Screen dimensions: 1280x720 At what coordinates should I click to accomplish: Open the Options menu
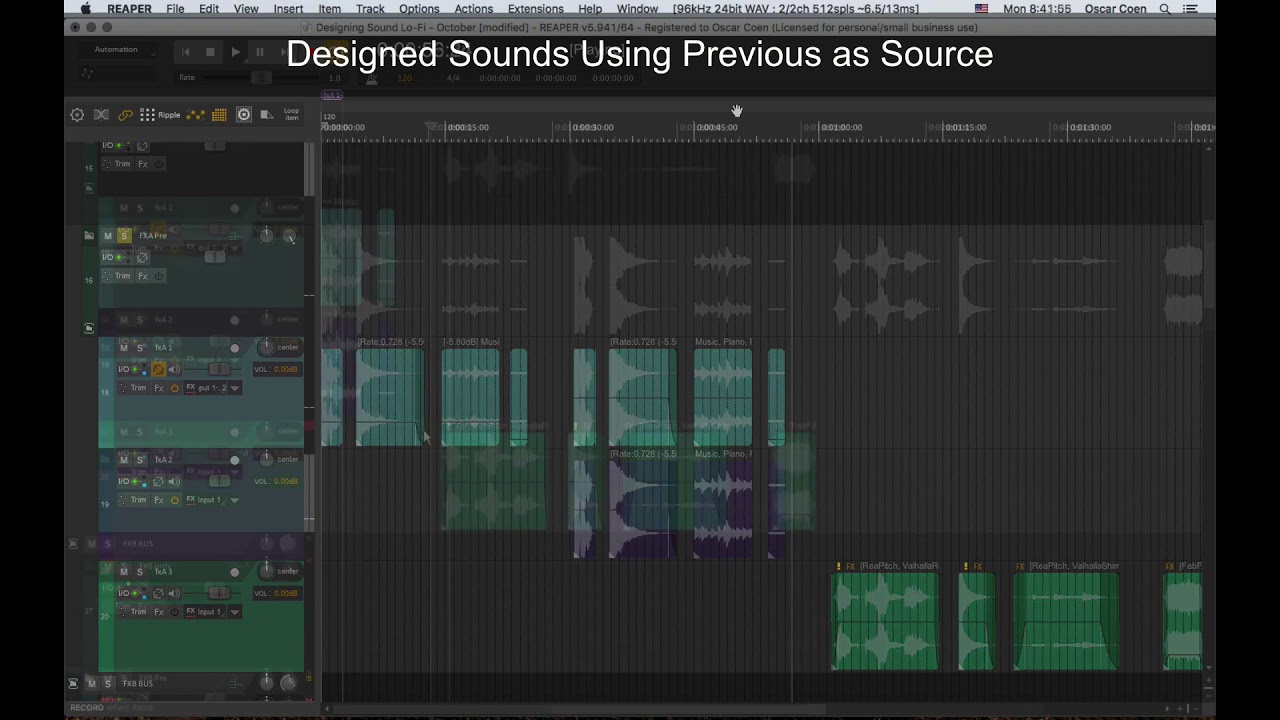[x=419, y=9]
